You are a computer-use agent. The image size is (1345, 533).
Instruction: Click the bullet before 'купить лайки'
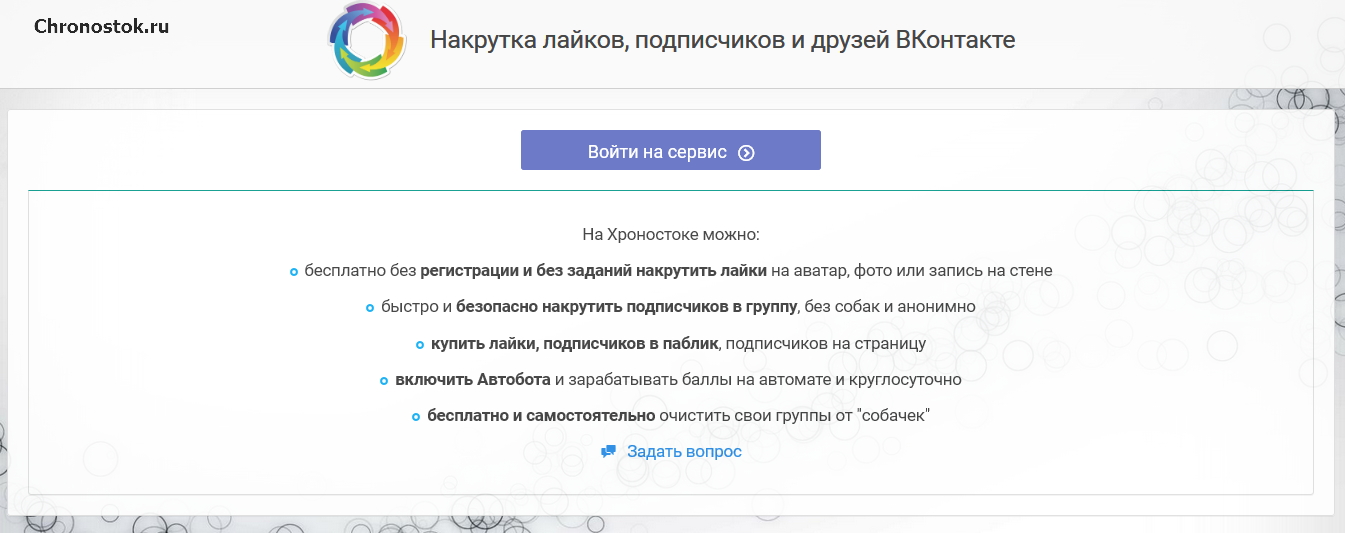(x=420, y=345)
